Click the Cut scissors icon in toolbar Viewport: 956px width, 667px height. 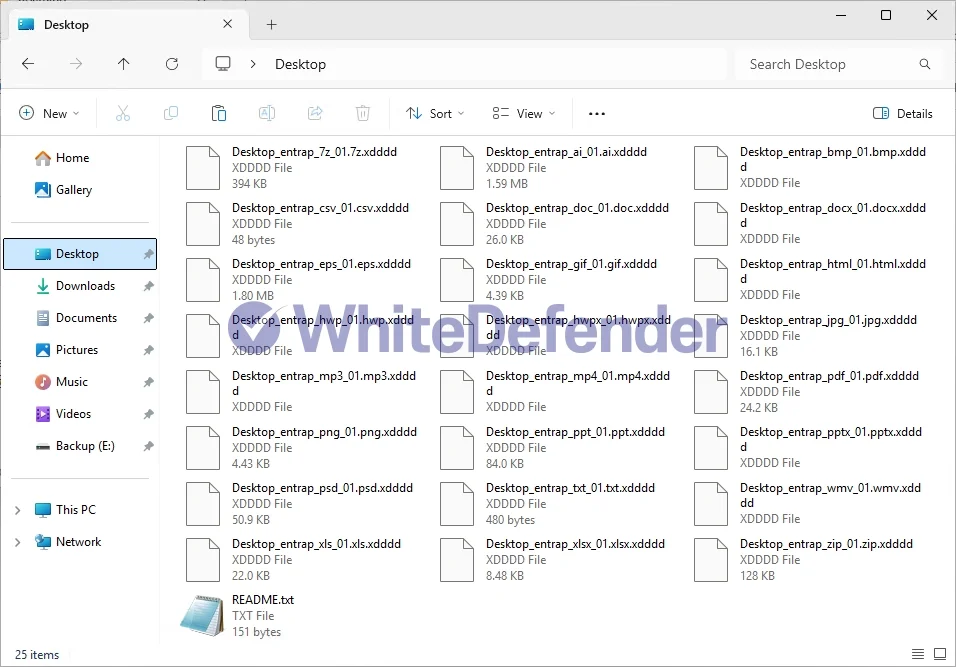123,114
